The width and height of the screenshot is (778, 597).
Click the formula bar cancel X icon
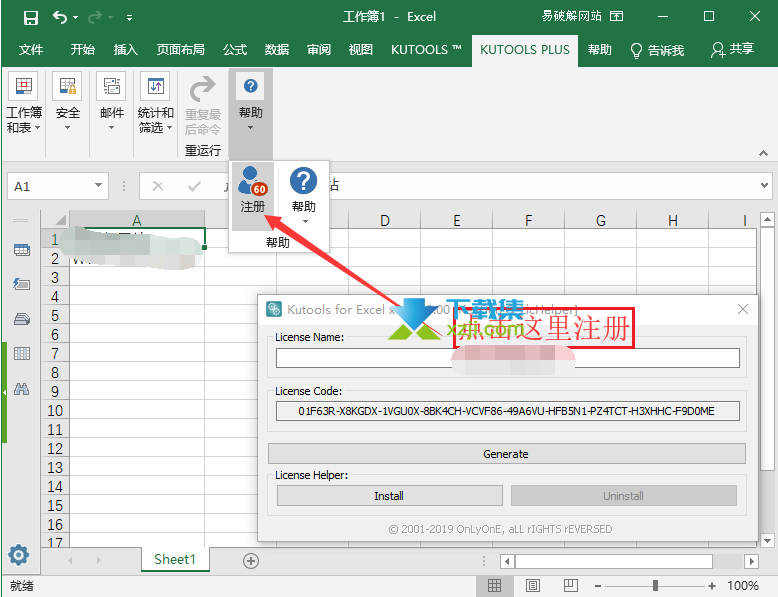(158, 186)
